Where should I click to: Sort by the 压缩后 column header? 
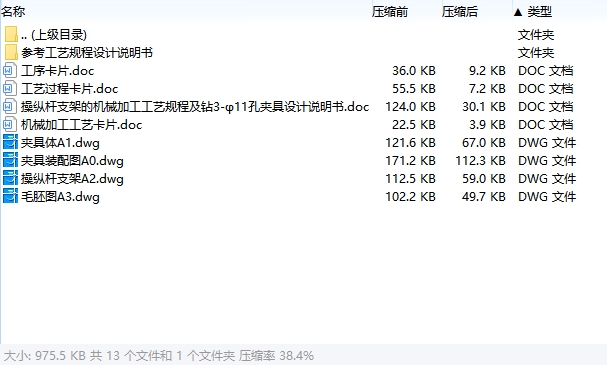(x=460, y=12)
